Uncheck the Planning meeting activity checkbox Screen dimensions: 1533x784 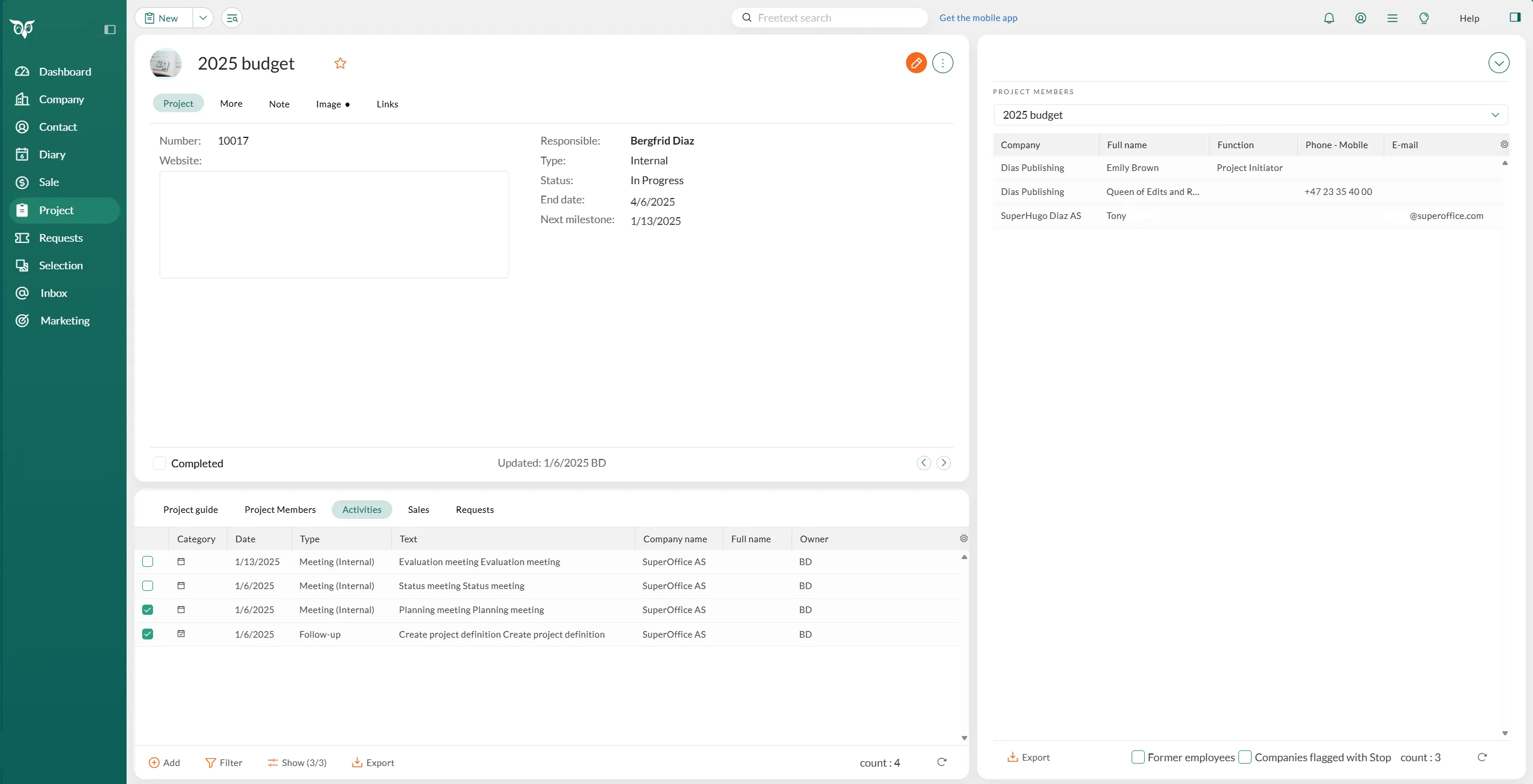(x=148, y=609)
